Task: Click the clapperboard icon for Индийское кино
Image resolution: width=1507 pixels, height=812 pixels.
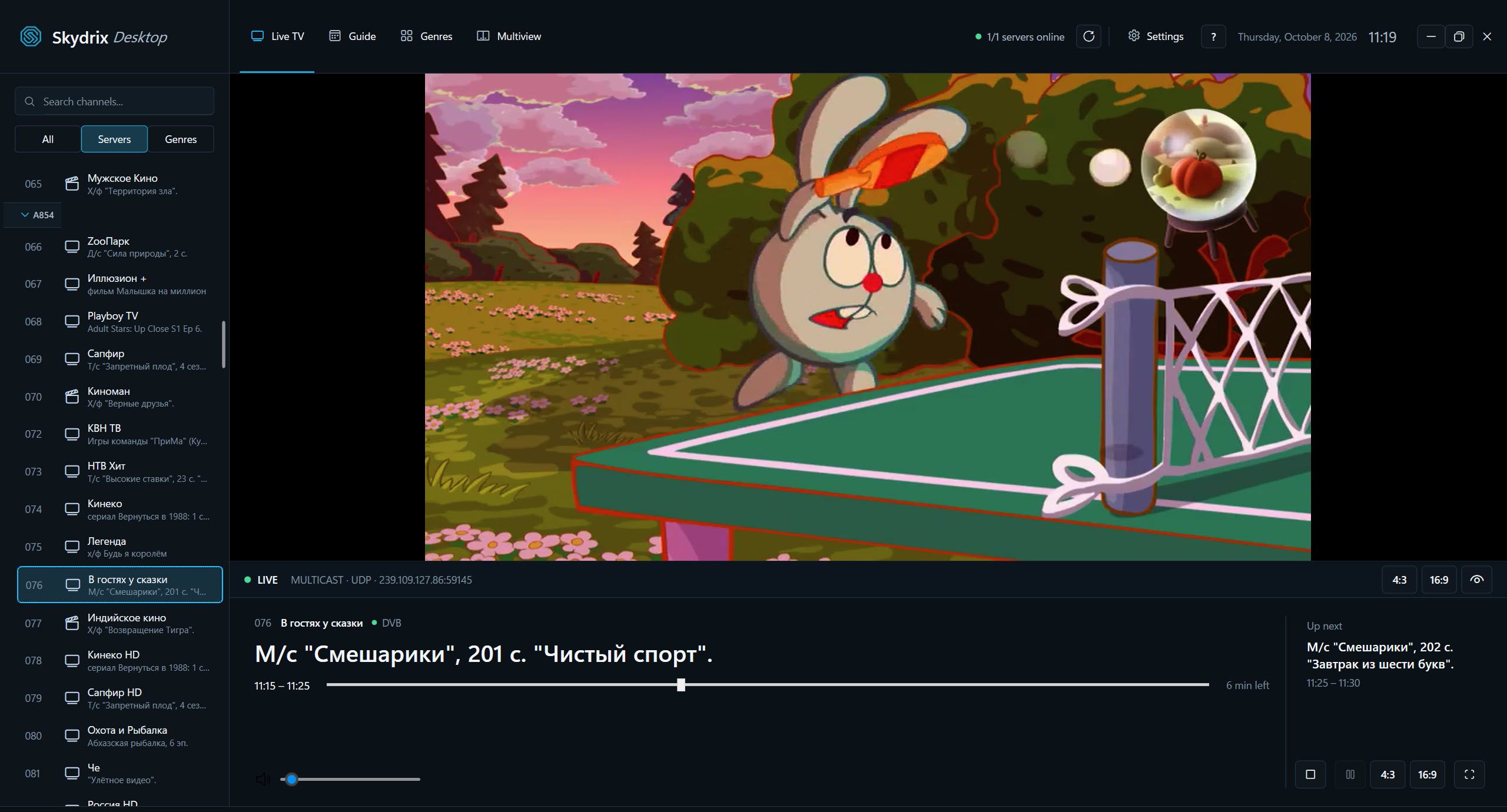Action: pos(72,623)
